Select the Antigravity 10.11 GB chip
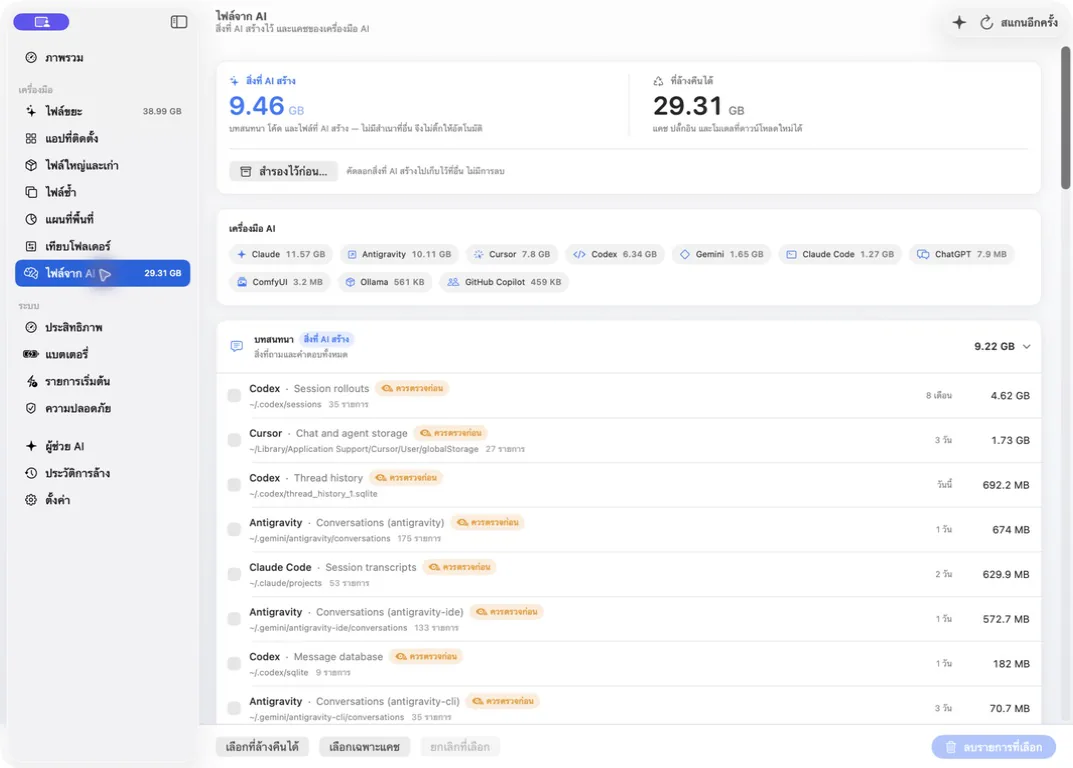 pos(400,254)
